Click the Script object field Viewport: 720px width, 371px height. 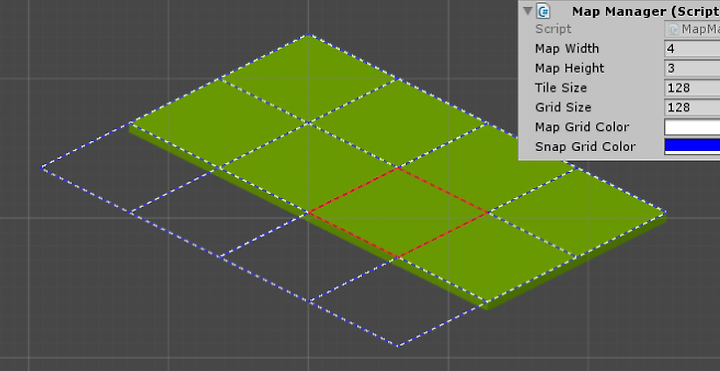coord(692,29)
